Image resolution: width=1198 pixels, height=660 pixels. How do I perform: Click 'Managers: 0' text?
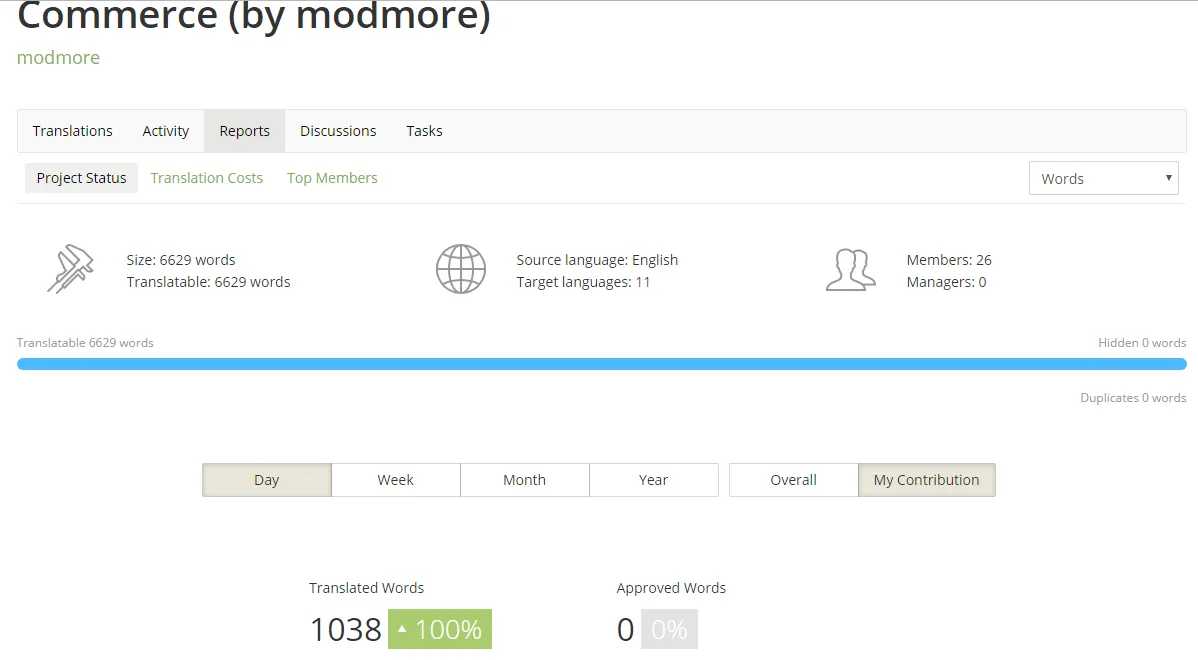coord(947,282)
